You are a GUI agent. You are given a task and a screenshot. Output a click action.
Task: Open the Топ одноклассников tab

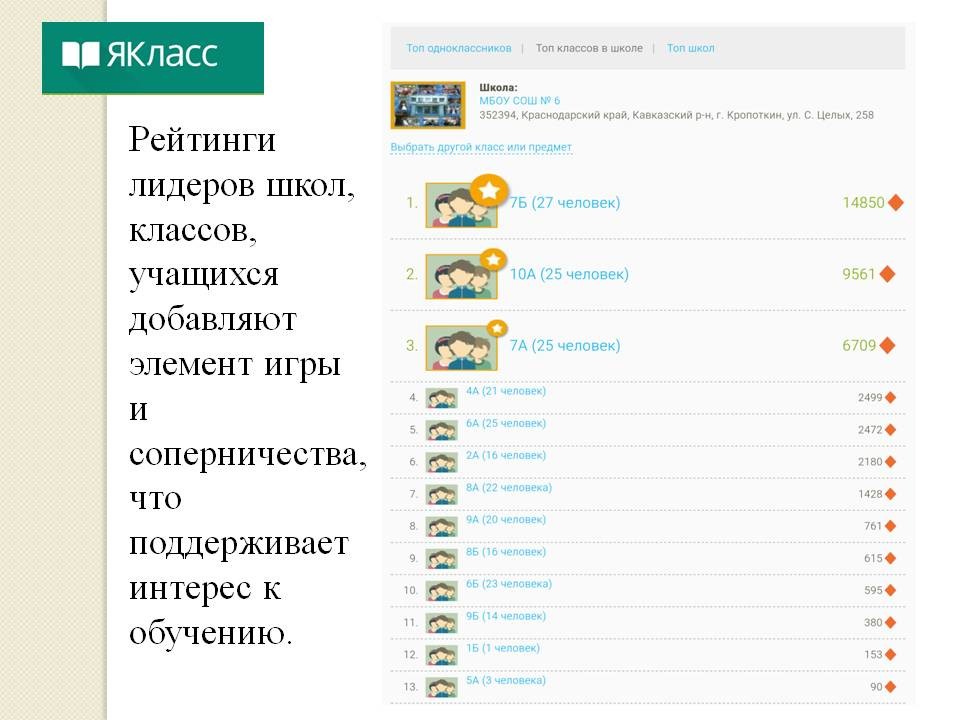pos(458,48)
